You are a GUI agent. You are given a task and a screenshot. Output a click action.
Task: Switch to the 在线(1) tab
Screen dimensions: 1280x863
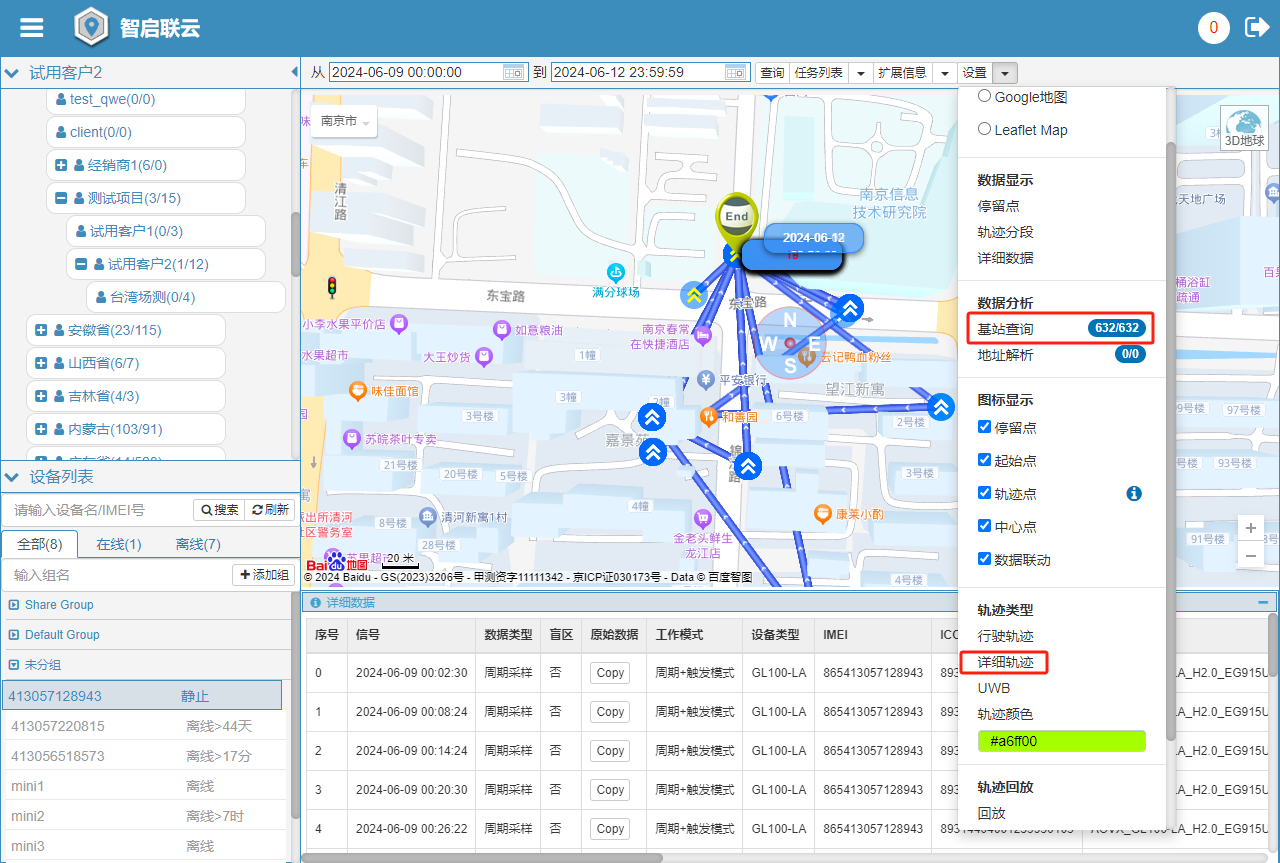point(118,544)
